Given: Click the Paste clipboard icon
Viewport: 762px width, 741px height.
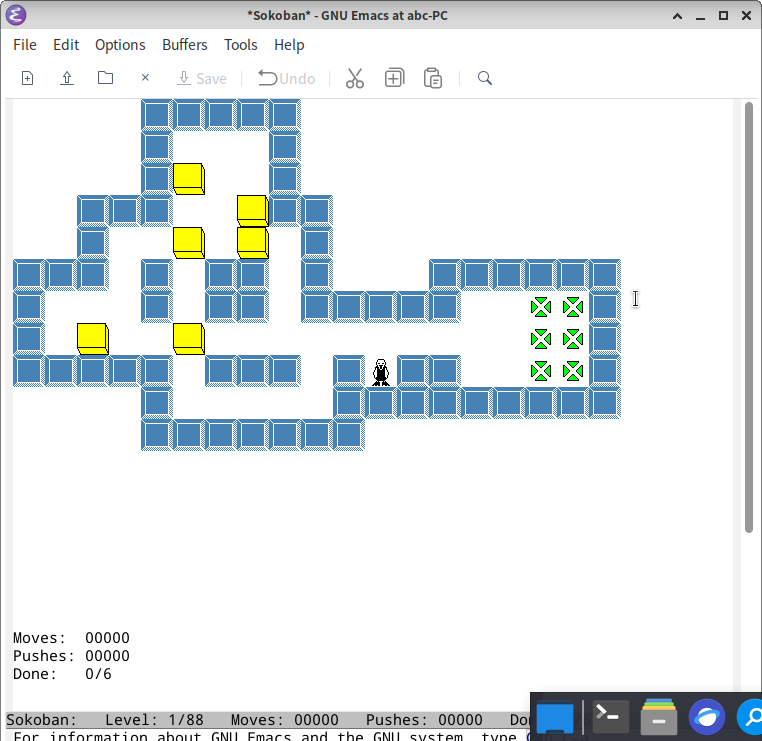Looking at the screenshot, I should [x=433, y=78].
